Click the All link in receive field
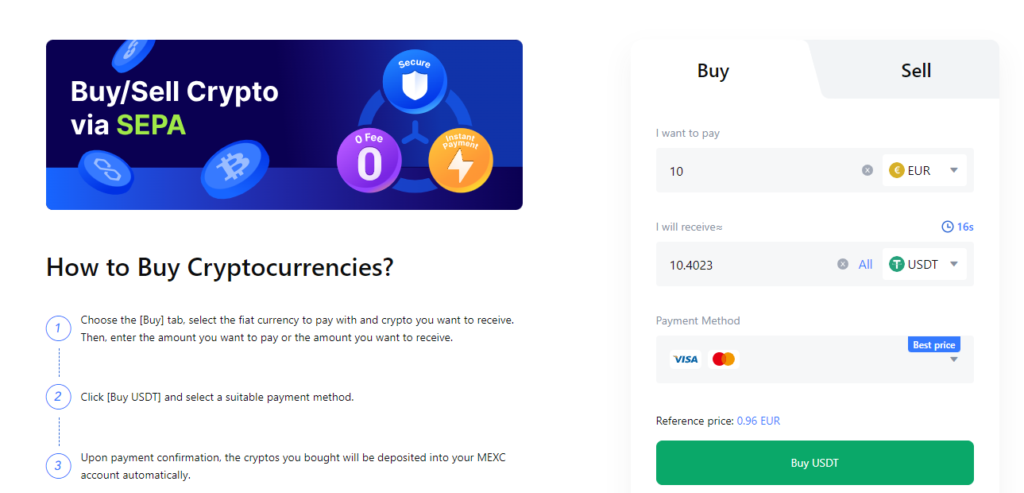 [866, 264]
